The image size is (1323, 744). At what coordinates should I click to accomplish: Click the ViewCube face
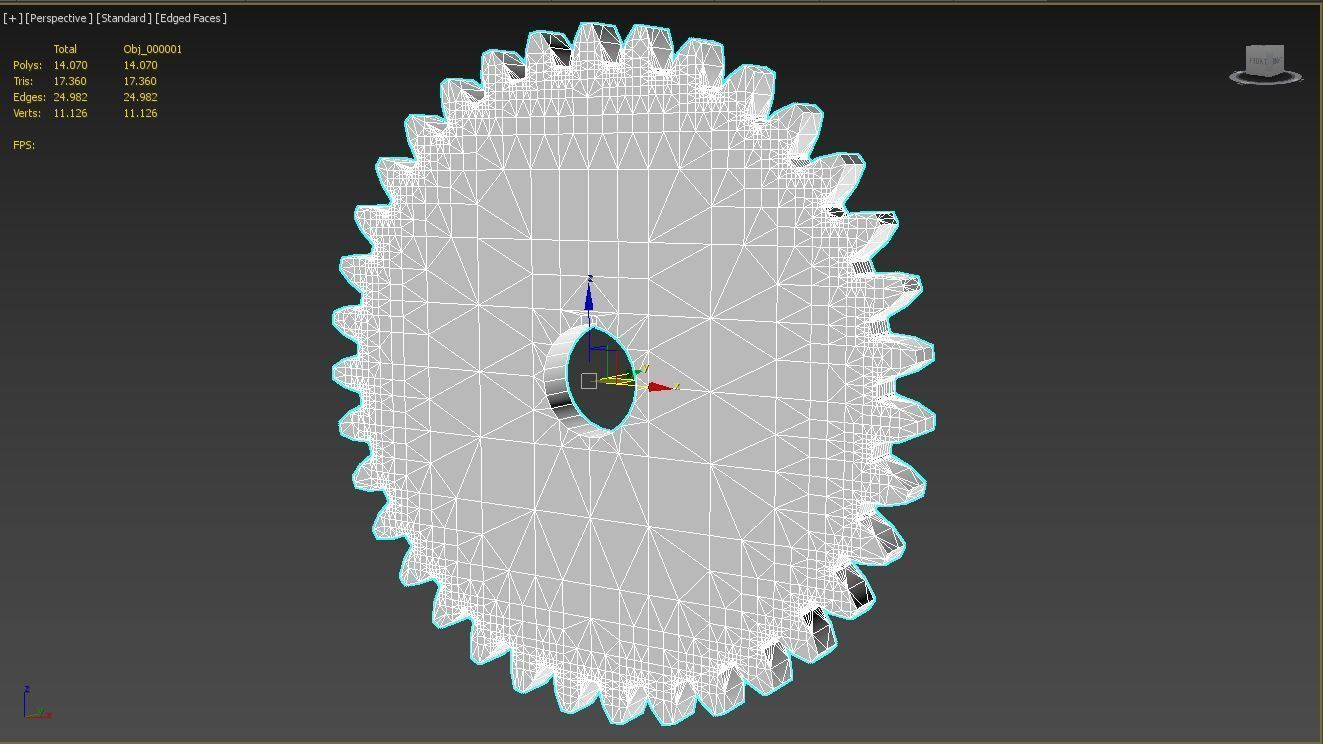click(x=1264, y=59)
